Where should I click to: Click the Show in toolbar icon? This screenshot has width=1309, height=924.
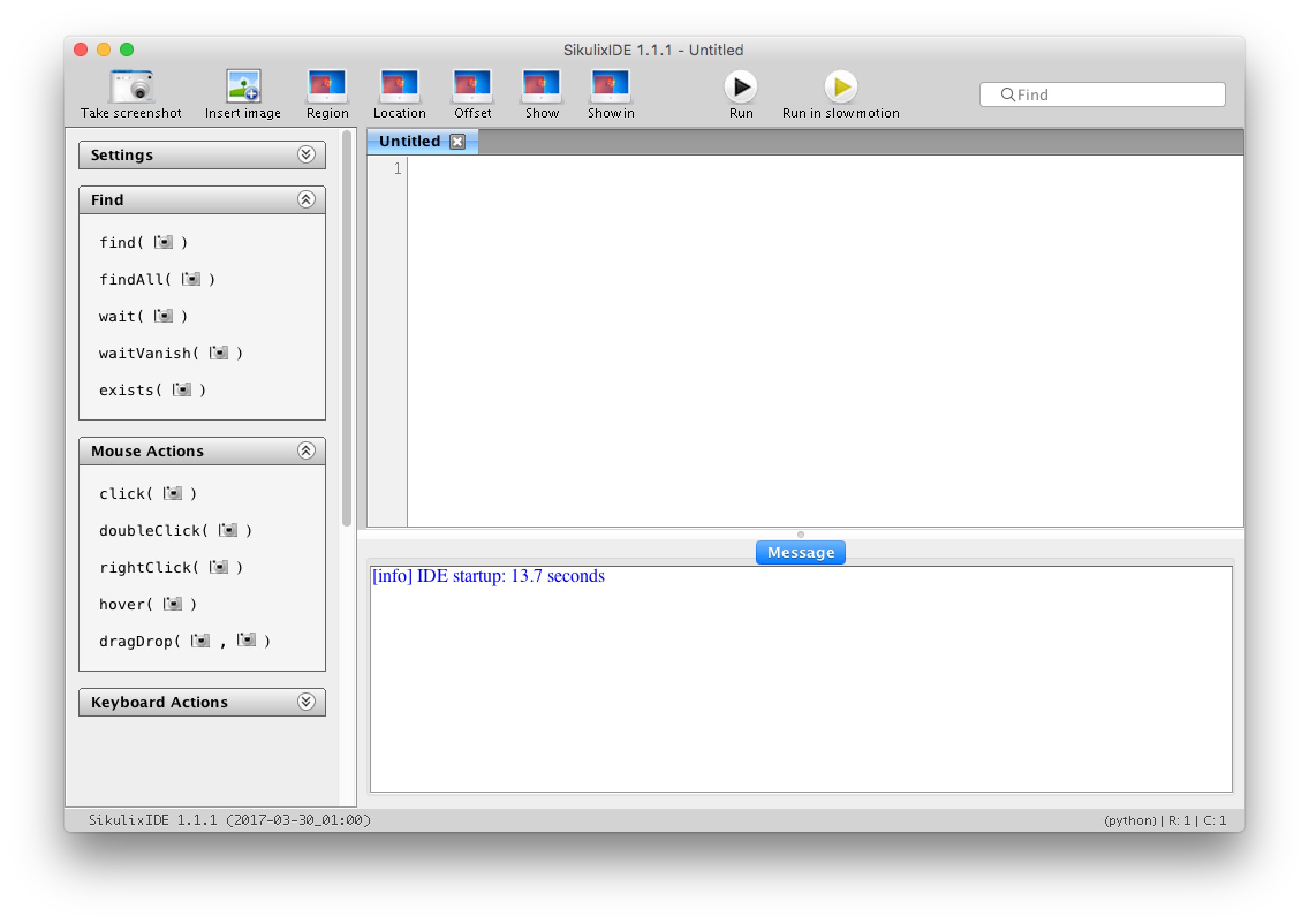(x=611, y=86)
